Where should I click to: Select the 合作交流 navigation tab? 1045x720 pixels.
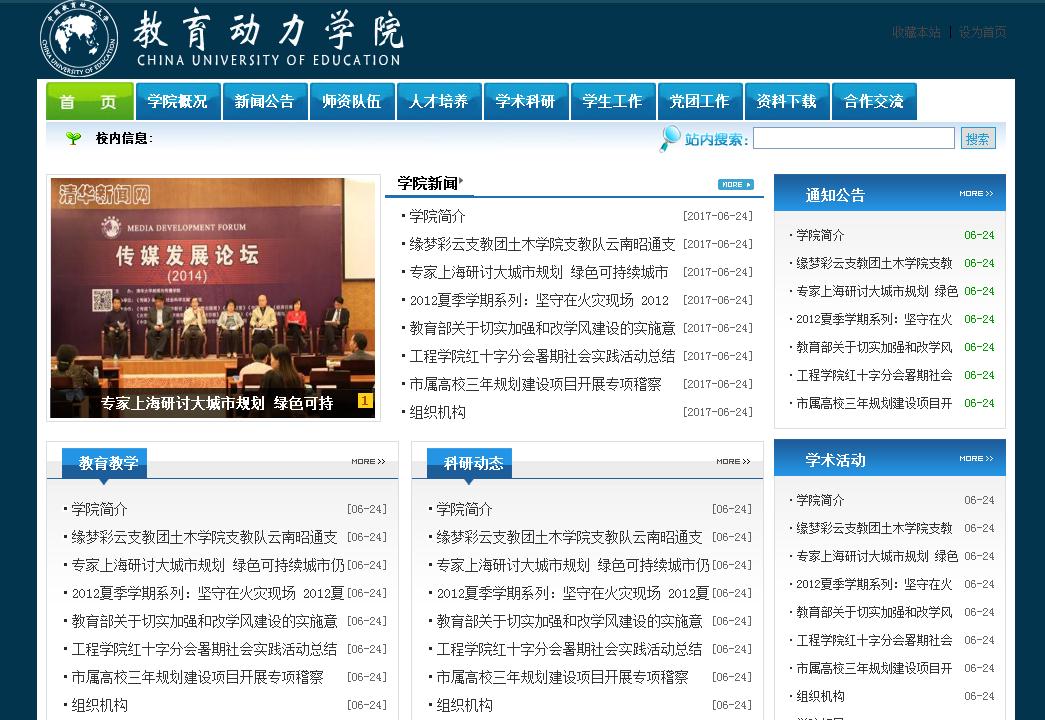click(873, 102)
